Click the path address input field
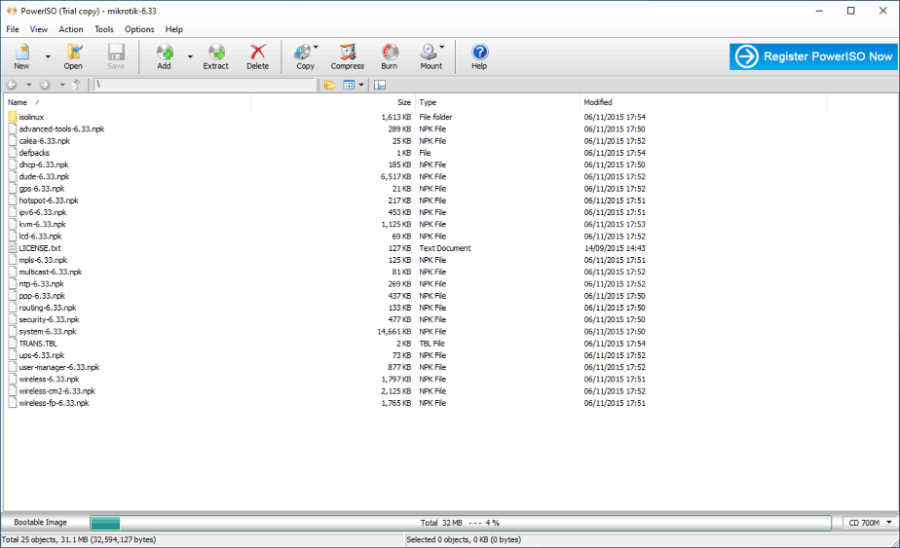 205,85
